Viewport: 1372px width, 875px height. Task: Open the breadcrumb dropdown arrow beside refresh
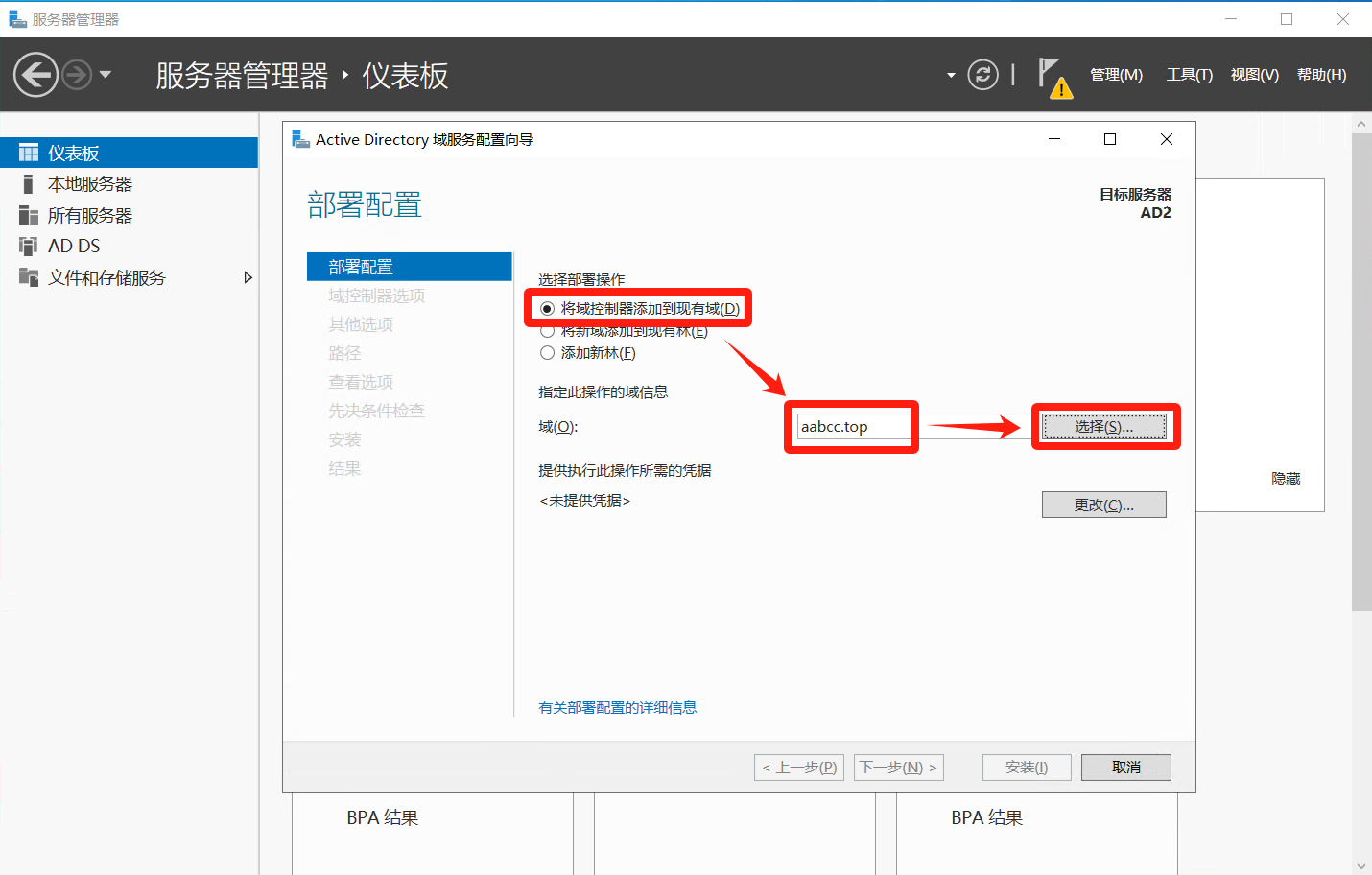click(x=951, y=75)
